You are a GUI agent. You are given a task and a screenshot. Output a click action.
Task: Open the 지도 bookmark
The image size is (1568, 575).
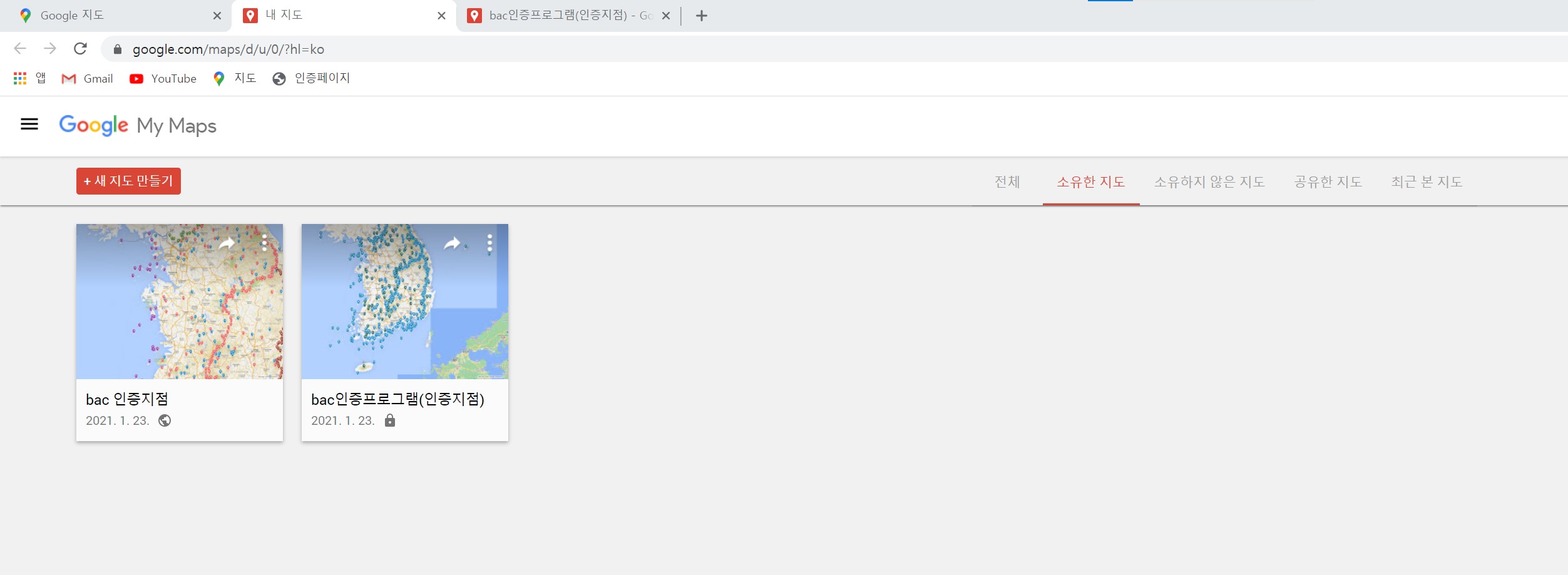(235, 78)
